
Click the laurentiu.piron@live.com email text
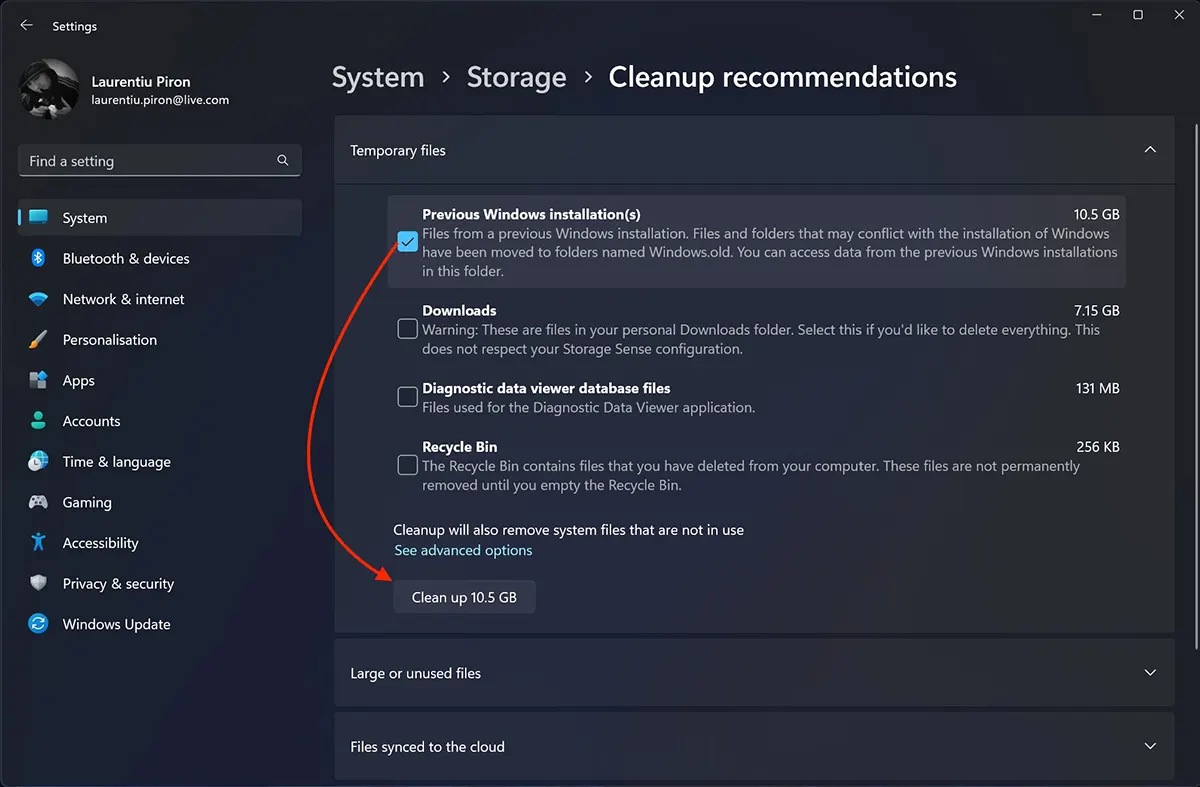pyautogui.click(x=160, y=100)
